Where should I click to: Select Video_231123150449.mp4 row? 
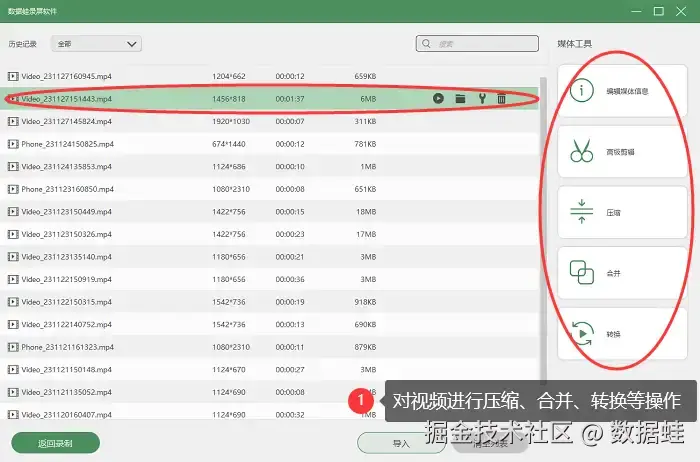point(270,212)
